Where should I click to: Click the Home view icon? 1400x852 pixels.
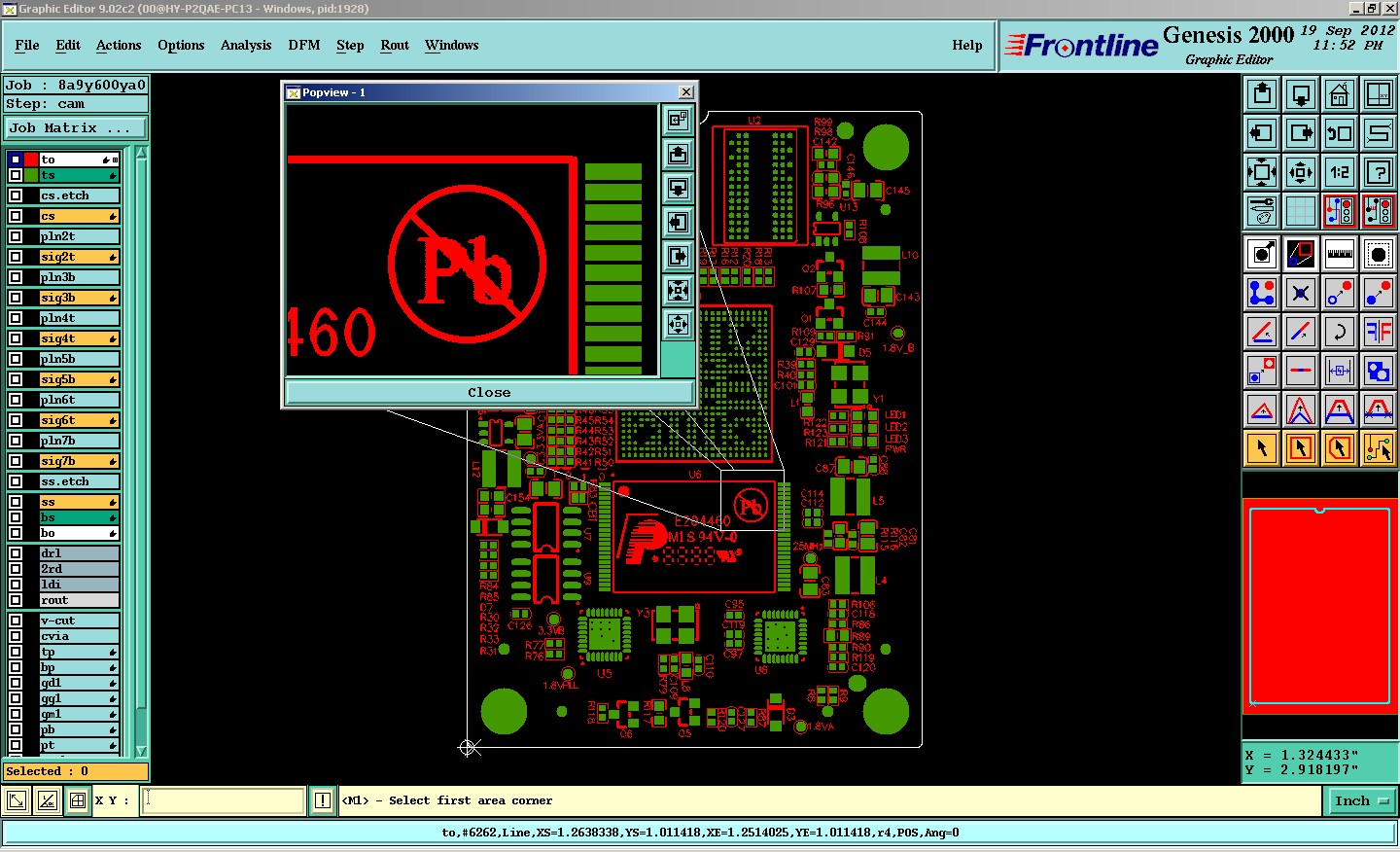pos(1340,94)
